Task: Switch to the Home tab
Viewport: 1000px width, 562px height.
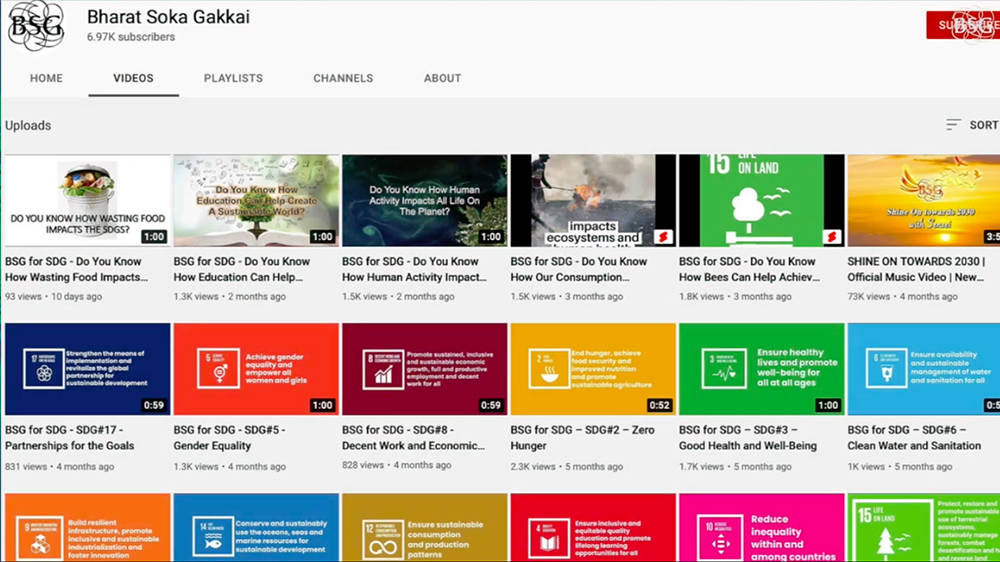Action: [47, 78]
